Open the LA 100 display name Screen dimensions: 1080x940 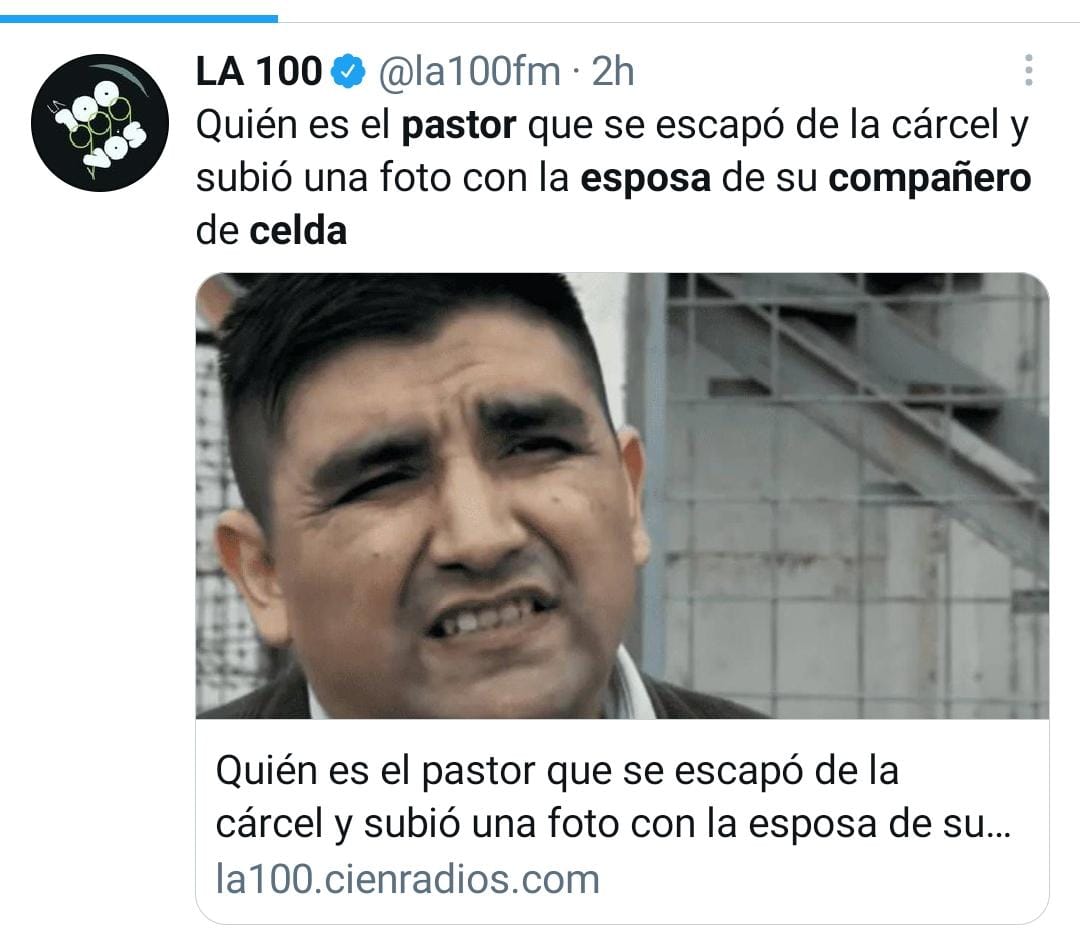pos(259,71)
